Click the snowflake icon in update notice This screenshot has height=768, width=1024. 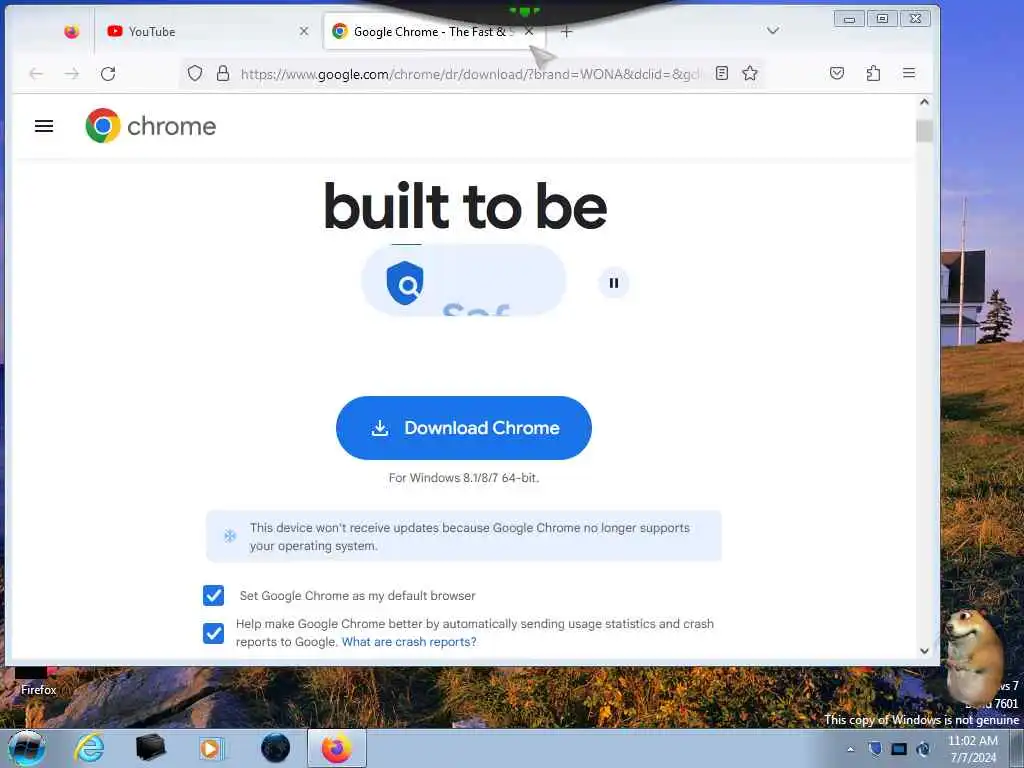click(x=230, y=536)
